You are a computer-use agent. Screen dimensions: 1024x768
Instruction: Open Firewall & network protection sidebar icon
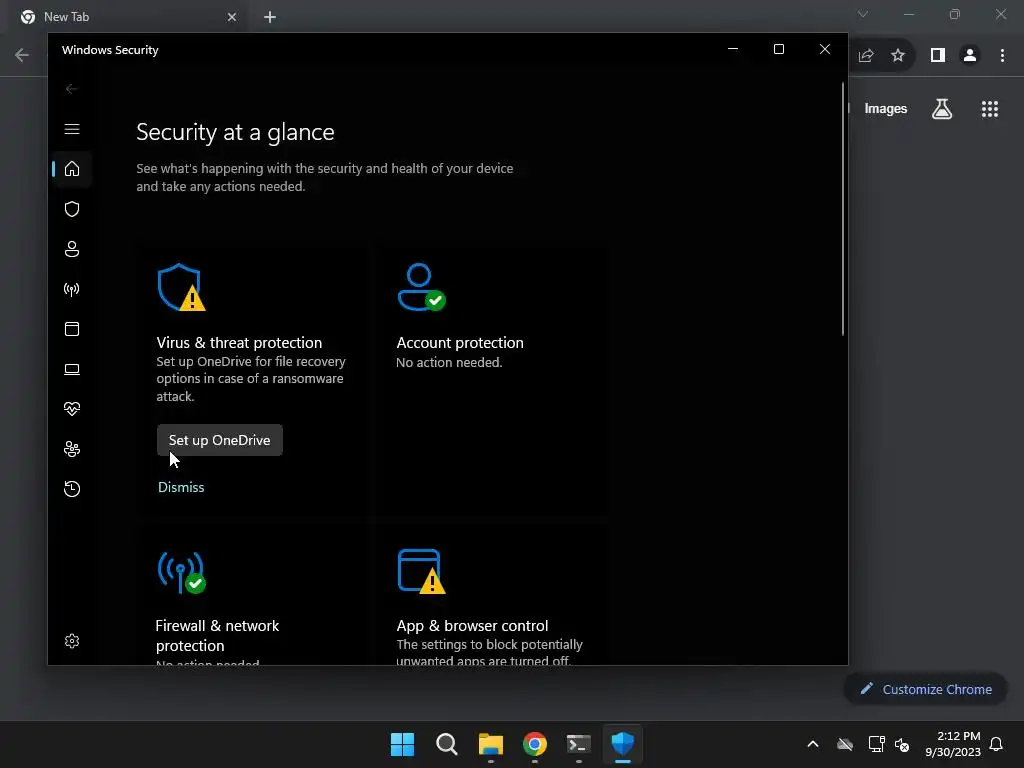(72, 289)
